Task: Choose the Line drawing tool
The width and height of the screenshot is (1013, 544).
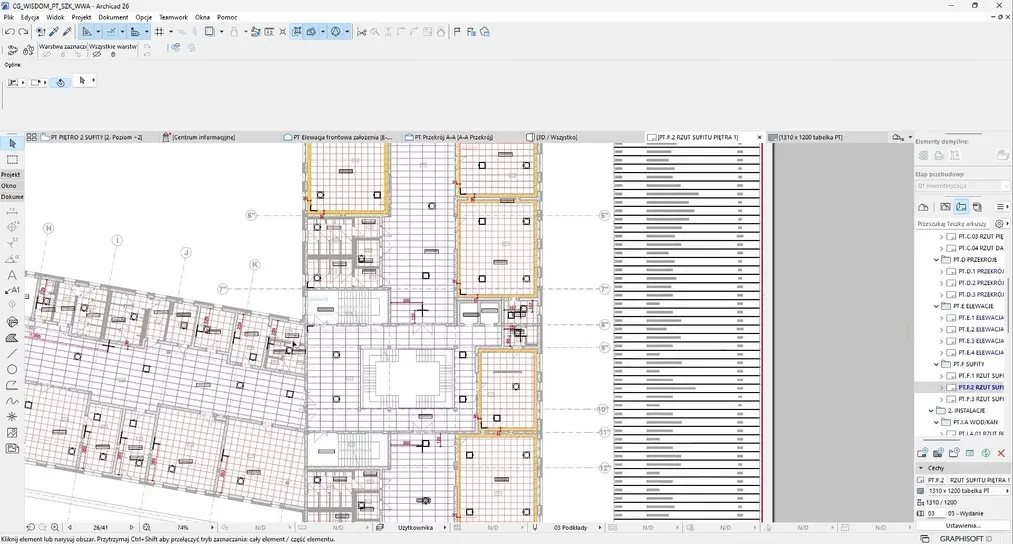Action: [12, 353]
